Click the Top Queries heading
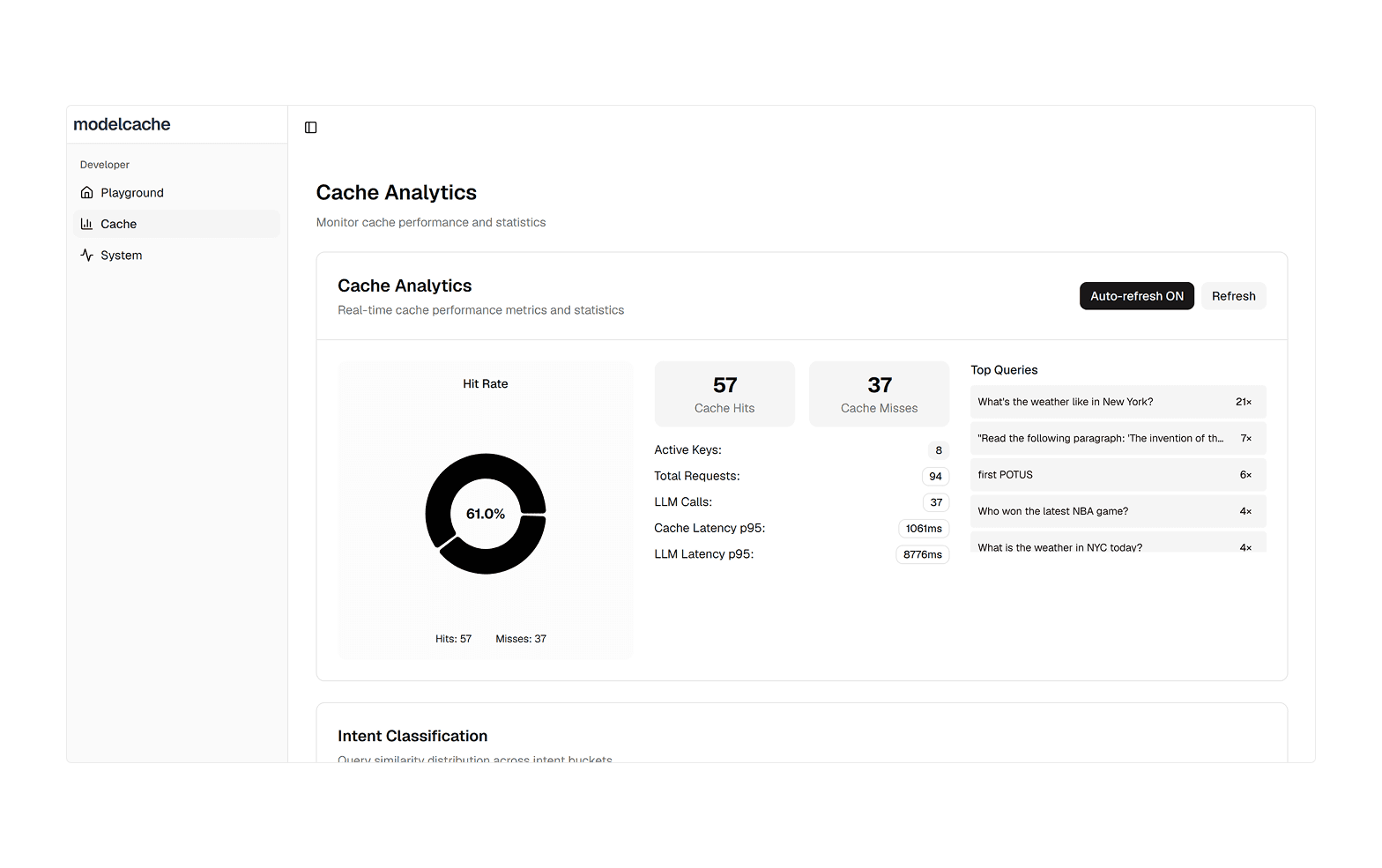 (1004, 370)
